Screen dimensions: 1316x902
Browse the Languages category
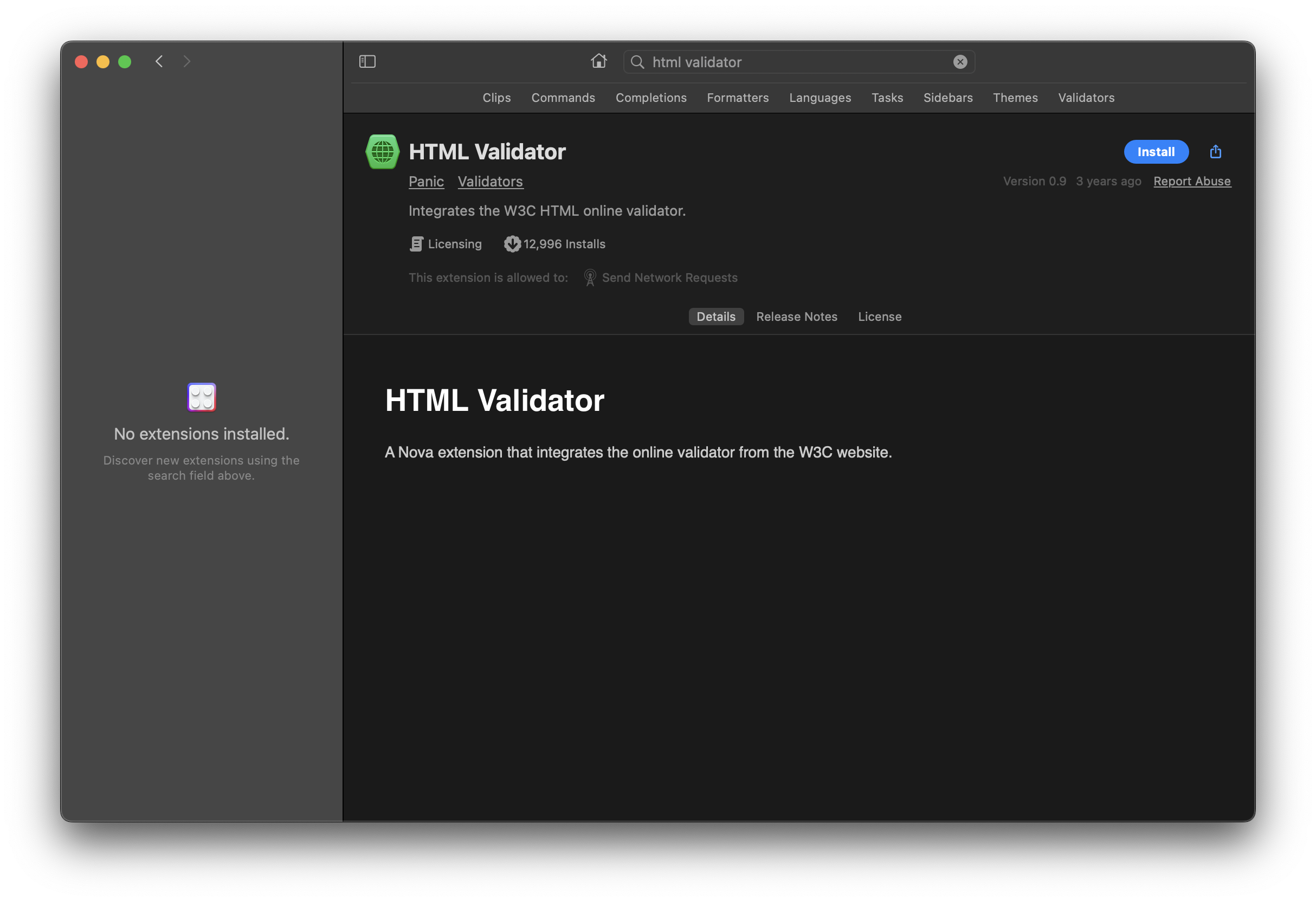(820, 98)
